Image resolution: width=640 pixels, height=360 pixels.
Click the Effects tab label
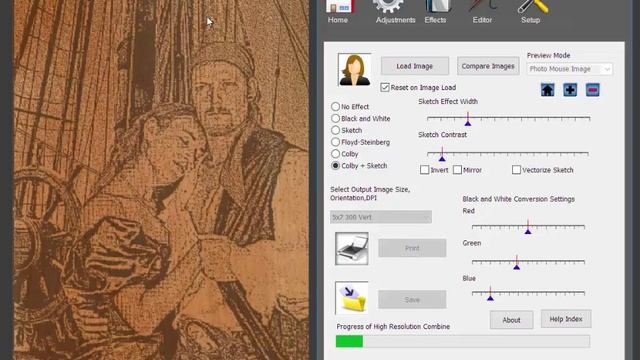pyautogui.click(x=435, y=20)
